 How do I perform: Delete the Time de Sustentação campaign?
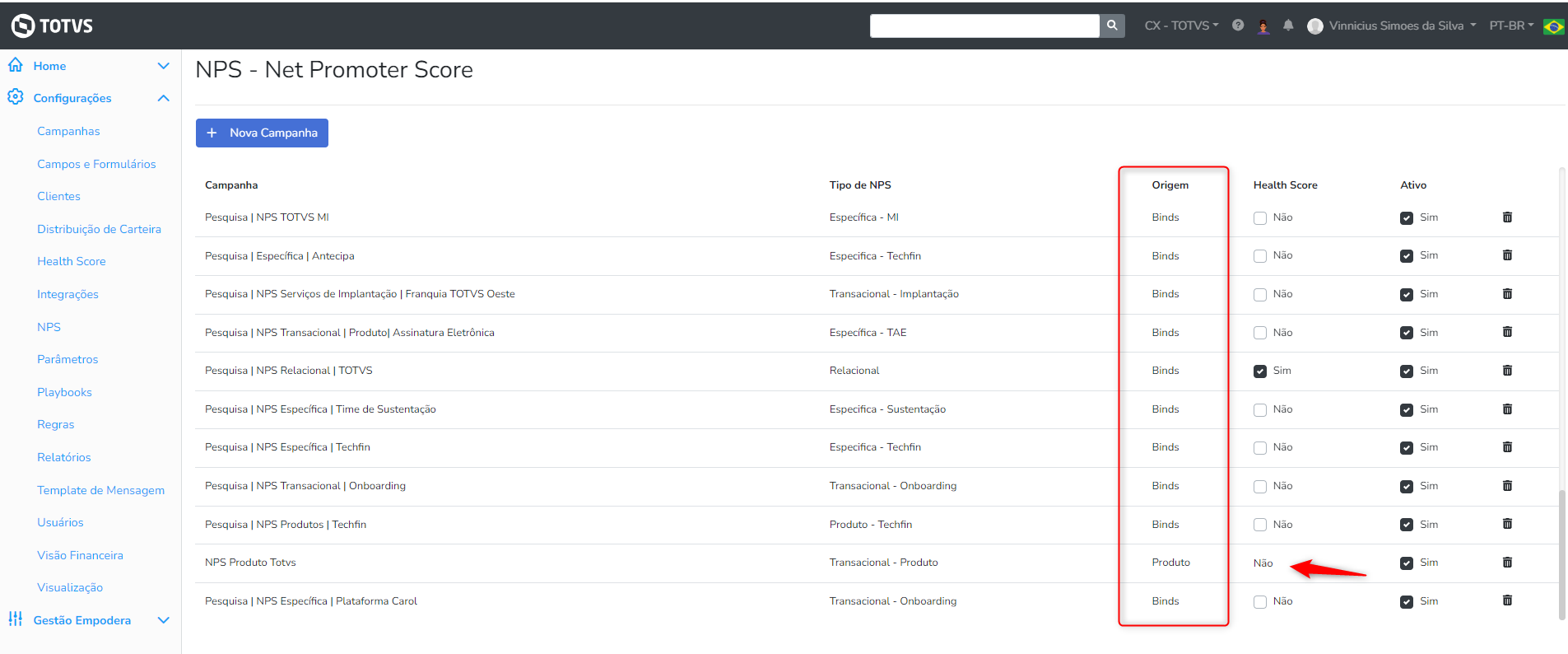point(1507,409)
